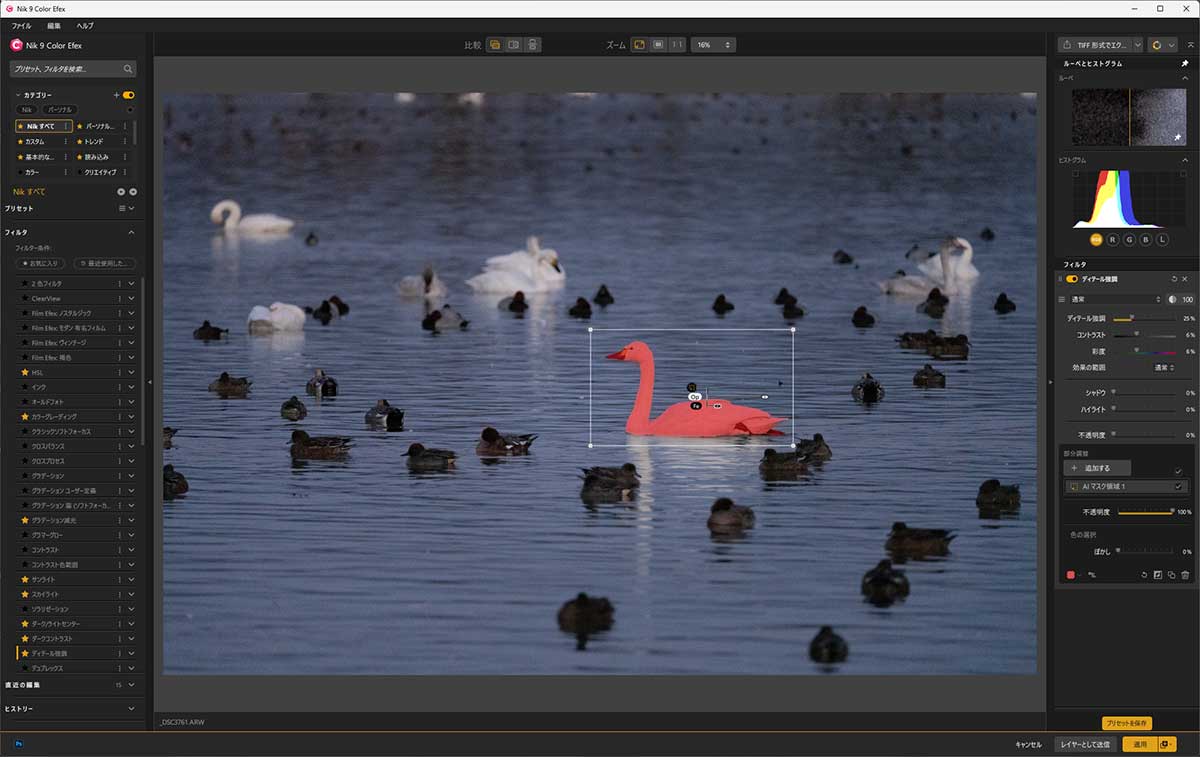
Task: Click the pin icon in the Loupe and Histogram header
Action: coord(1185,63)
